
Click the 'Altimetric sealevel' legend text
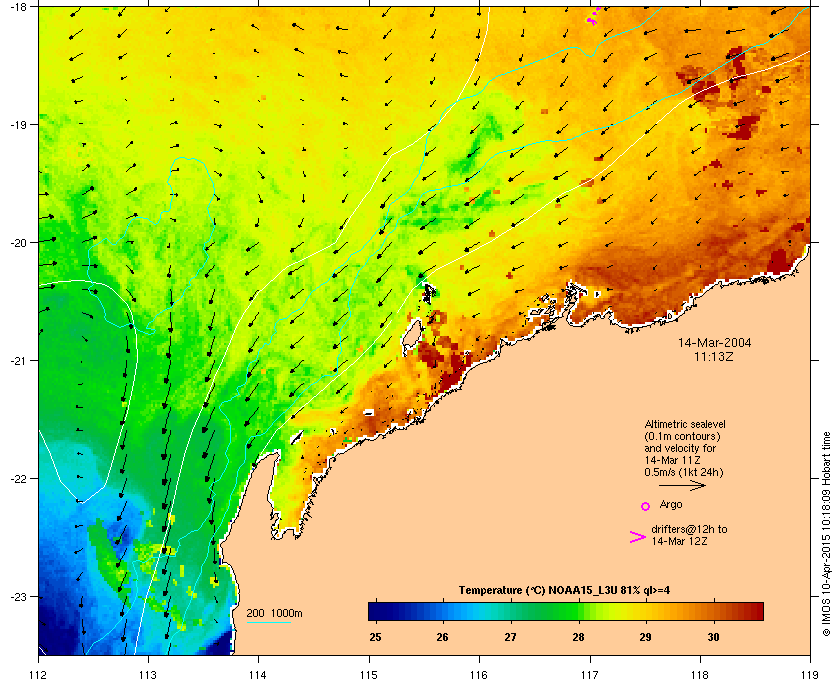pos(685,424)
